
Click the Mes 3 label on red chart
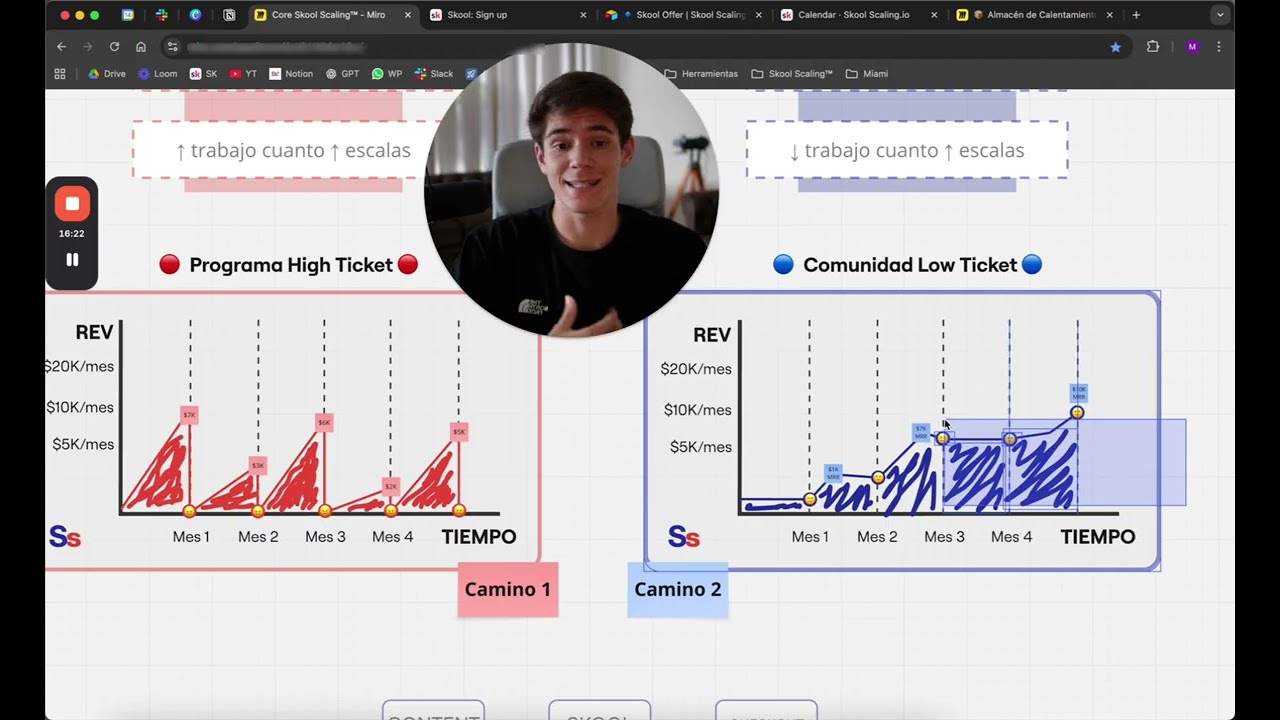click(x=325, y=537)
